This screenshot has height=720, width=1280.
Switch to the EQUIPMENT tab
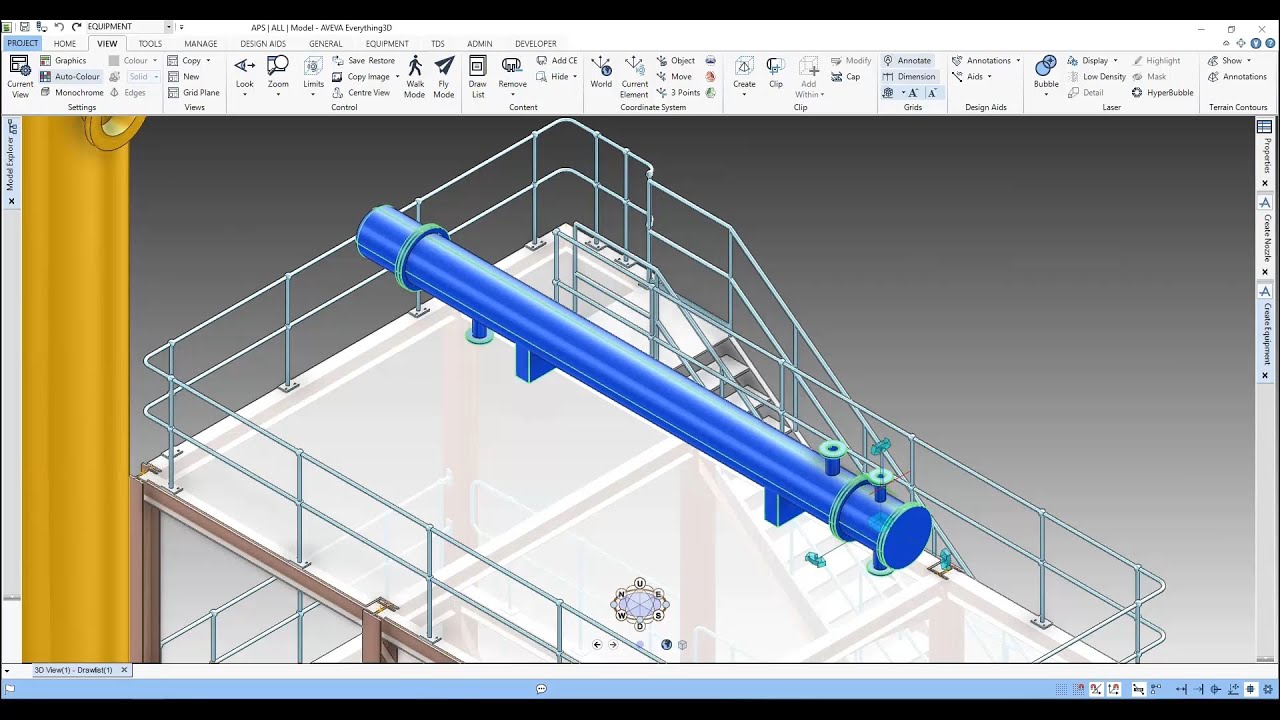[387, 44]
